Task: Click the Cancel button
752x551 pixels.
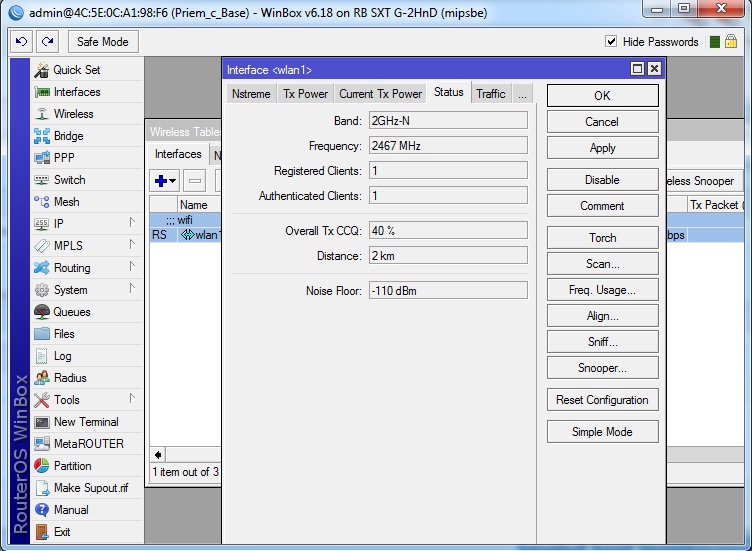Action: 602,122
